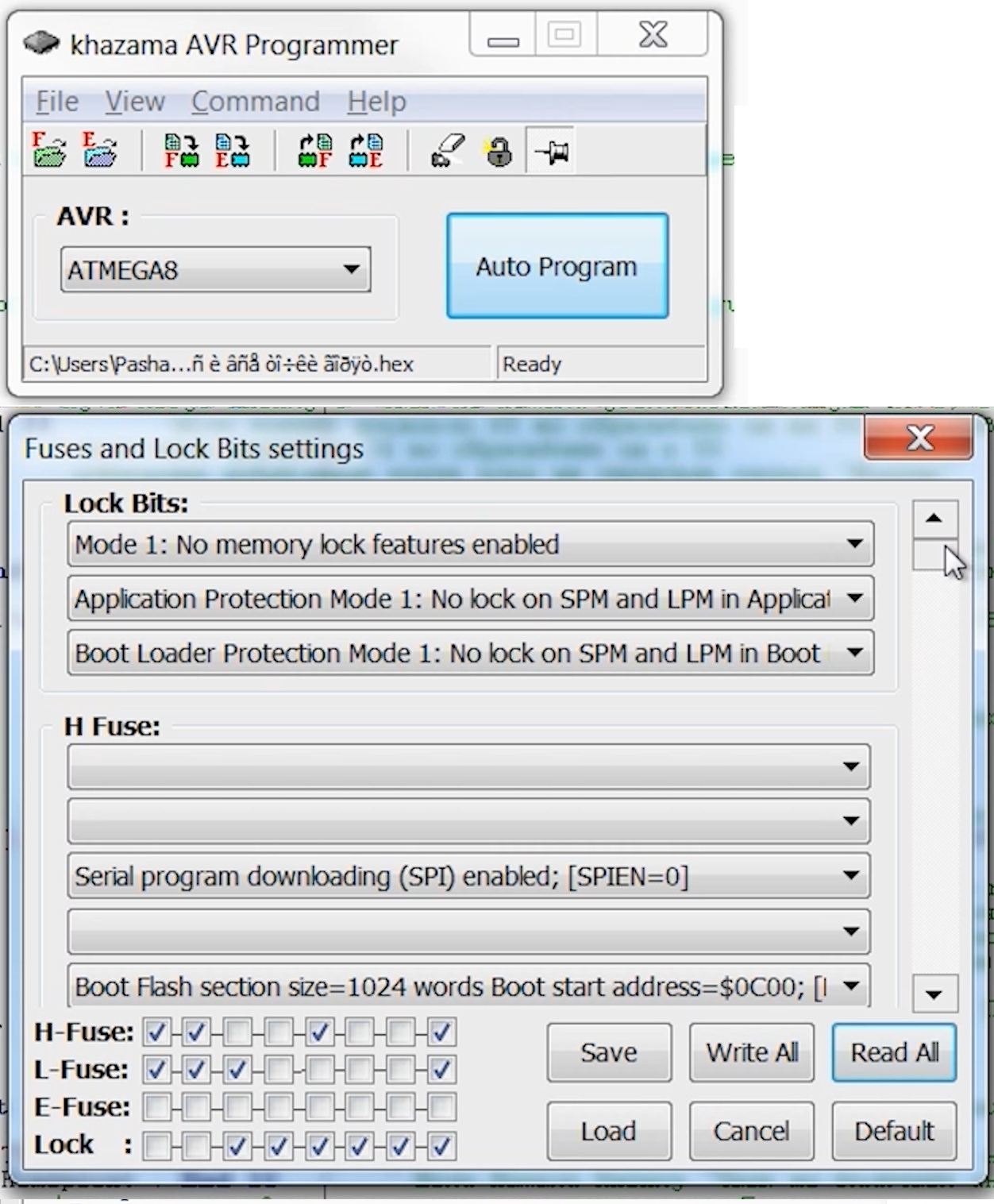Expand the Boot Flash section size dropdown
This screenshot has height=1204, width=994.
[468, 986]
